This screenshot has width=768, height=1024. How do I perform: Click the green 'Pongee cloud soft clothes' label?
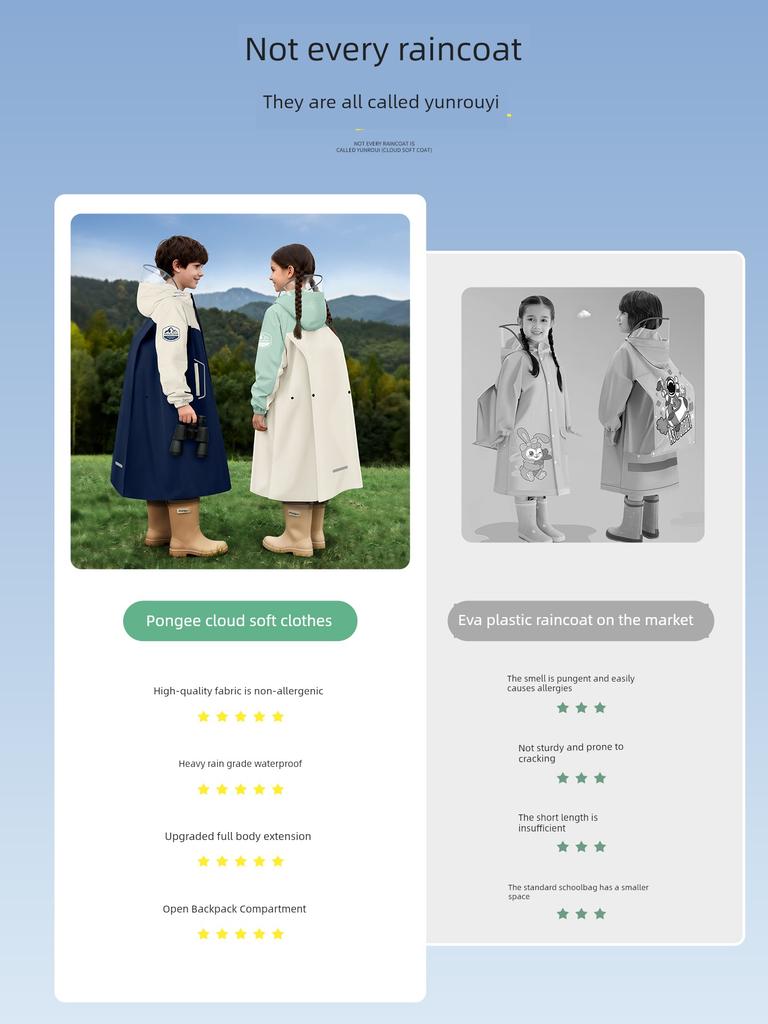click(x=240, y=621)
